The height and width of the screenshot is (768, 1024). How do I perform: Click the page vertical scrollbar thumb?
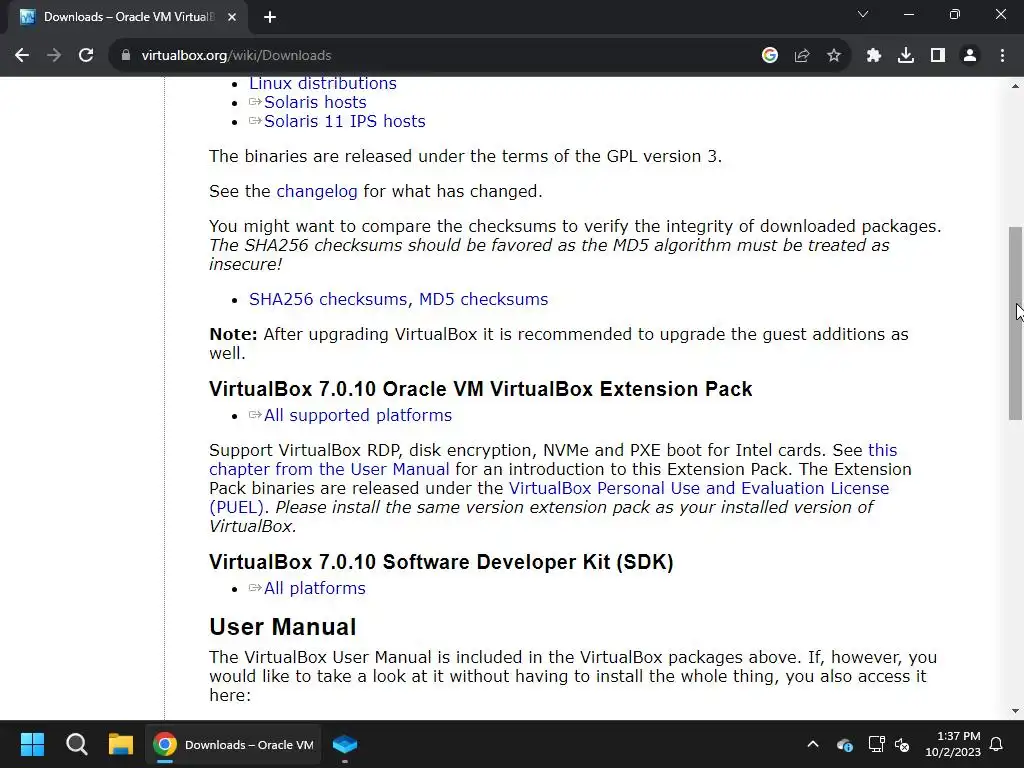point(1015,323)
